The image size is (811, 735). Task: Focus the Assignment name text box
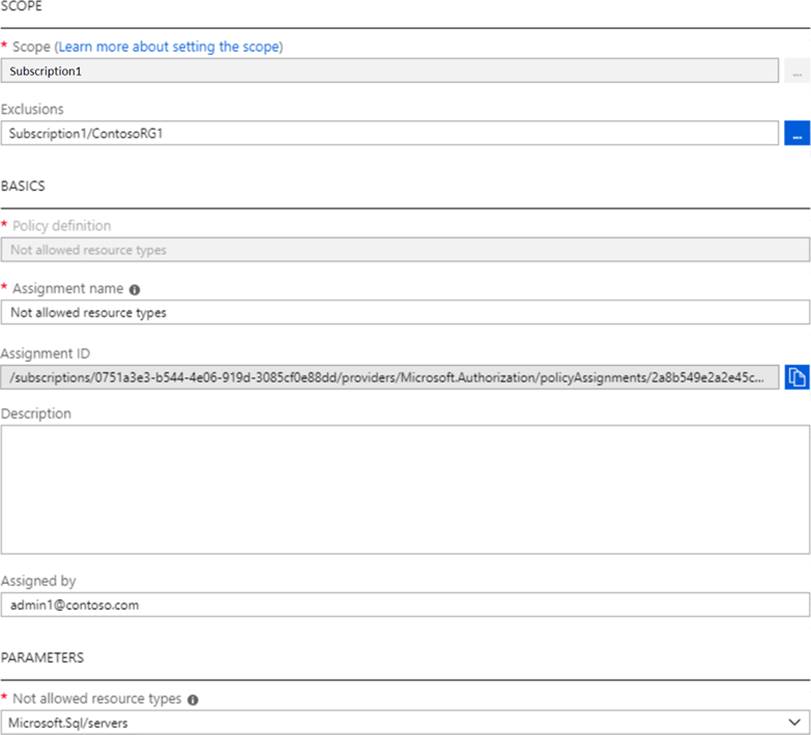405,312
